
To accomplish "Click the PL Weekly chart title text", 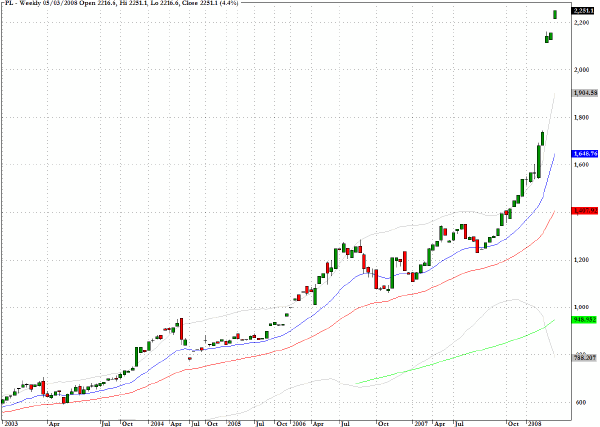I will tap(122, 3).
